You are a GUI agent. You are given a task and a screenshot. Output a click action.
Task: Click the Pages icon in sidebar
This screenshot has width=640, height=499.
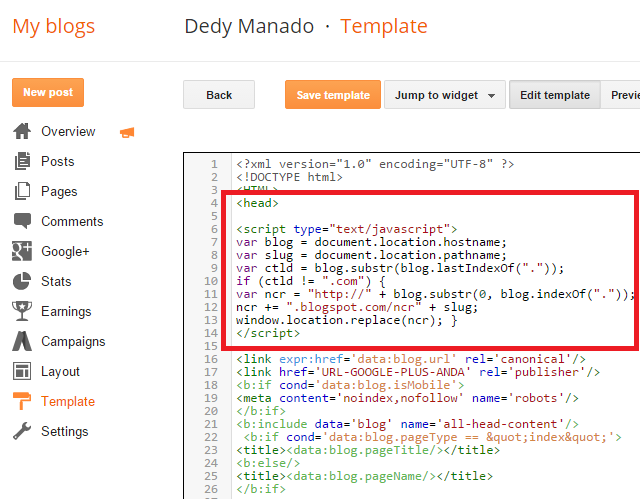point(22,191)
